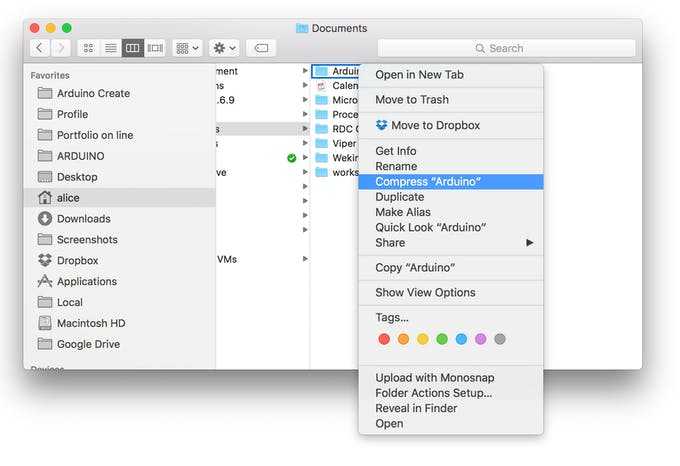Select cover flow view icon
Viewport: 680px width, 466px height.
(x=155, y=48)
